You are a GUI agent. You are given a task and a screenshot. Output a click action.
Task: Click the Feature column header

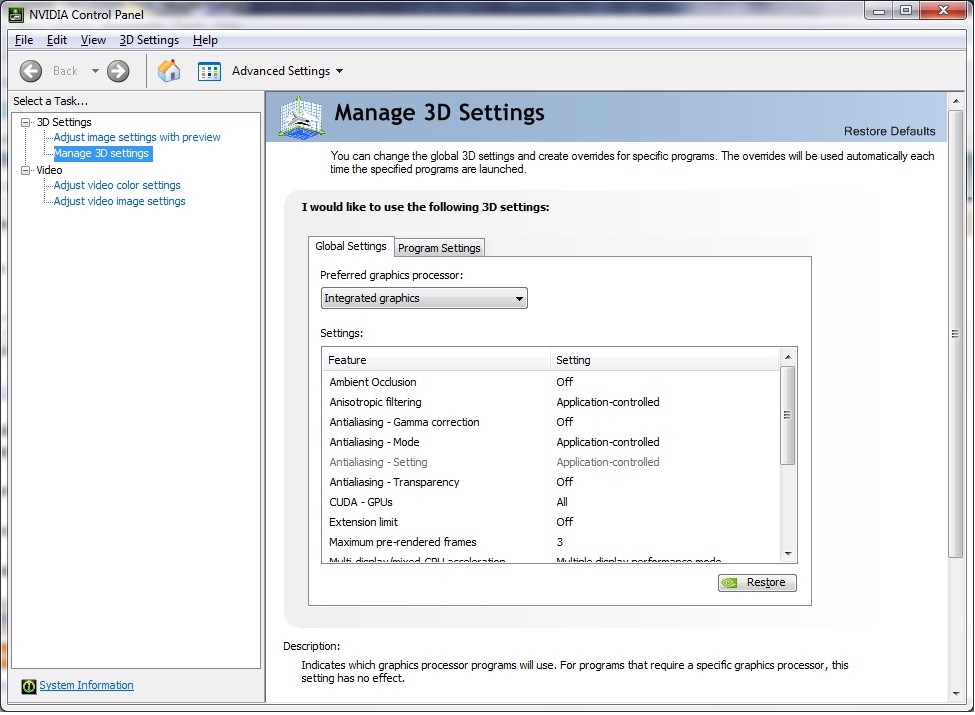pos(436,360)
